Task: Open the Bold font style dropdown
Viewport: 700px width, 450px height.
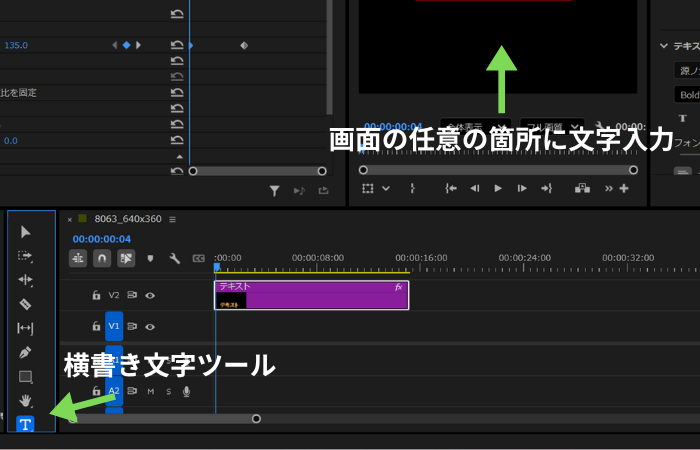Action: point(687,95)
